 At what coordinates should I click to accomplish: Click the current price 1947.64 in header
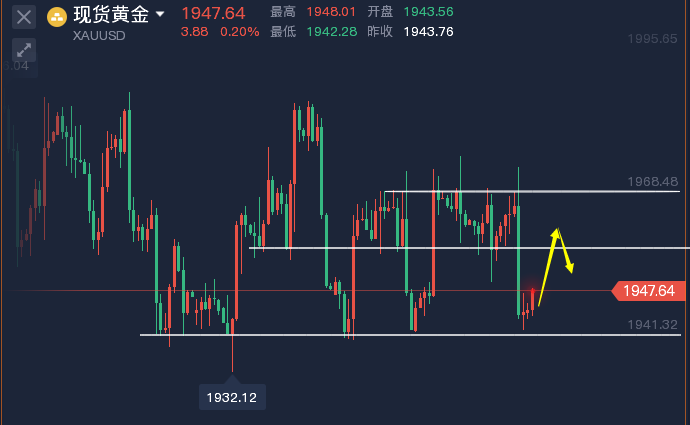(213, 13)
